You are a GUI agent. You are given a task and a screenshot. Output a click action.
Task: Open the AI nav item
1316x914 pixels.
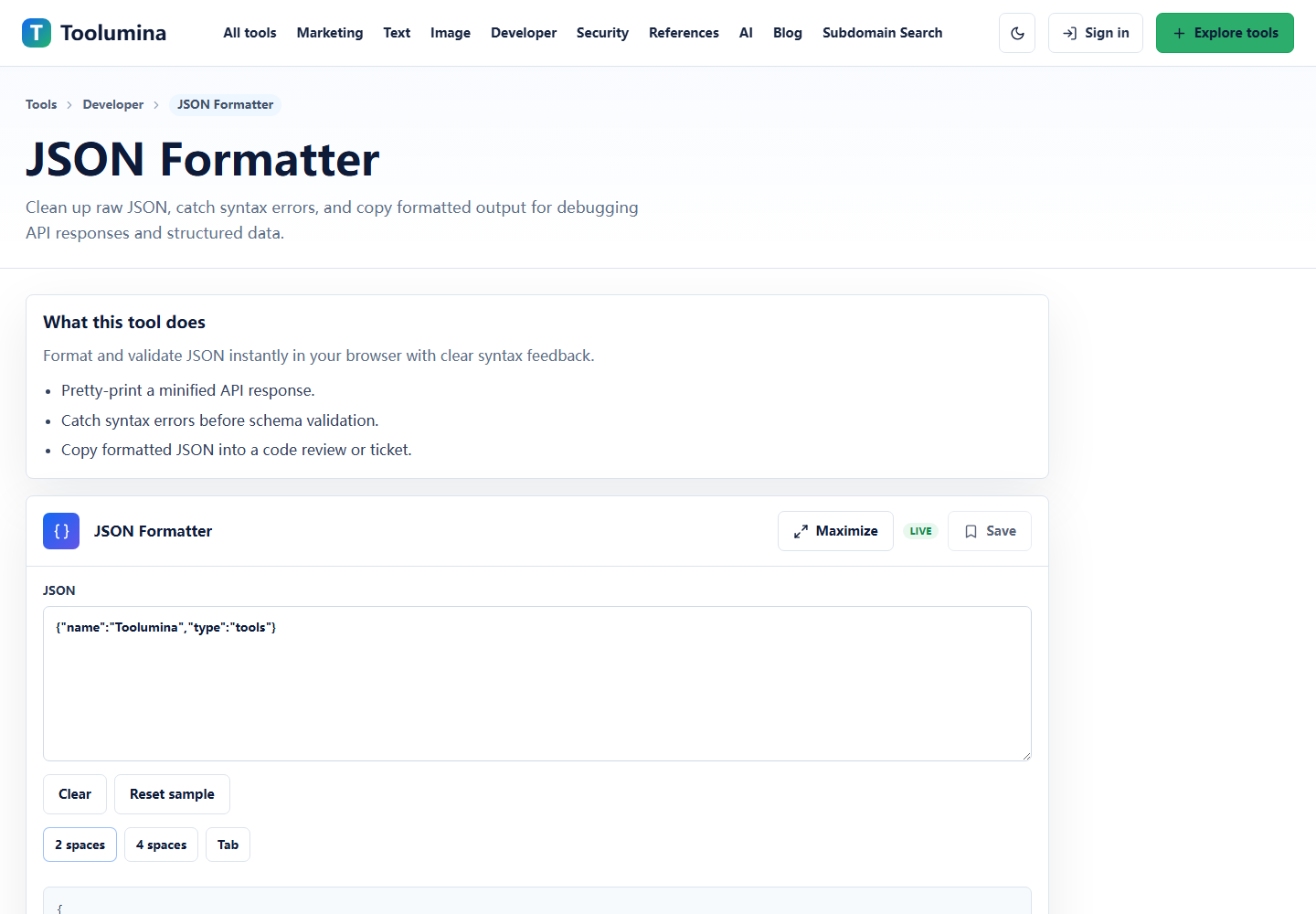[746, 33]
